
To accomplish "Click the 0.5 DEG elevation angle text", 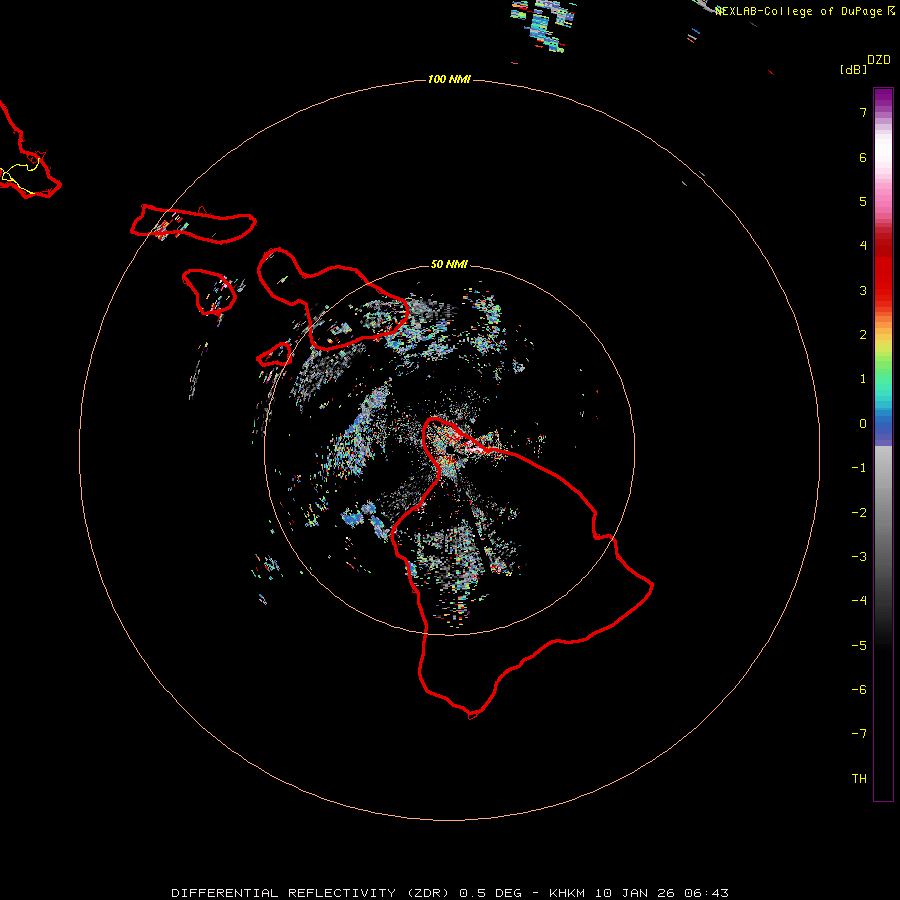I will point(491,893).
